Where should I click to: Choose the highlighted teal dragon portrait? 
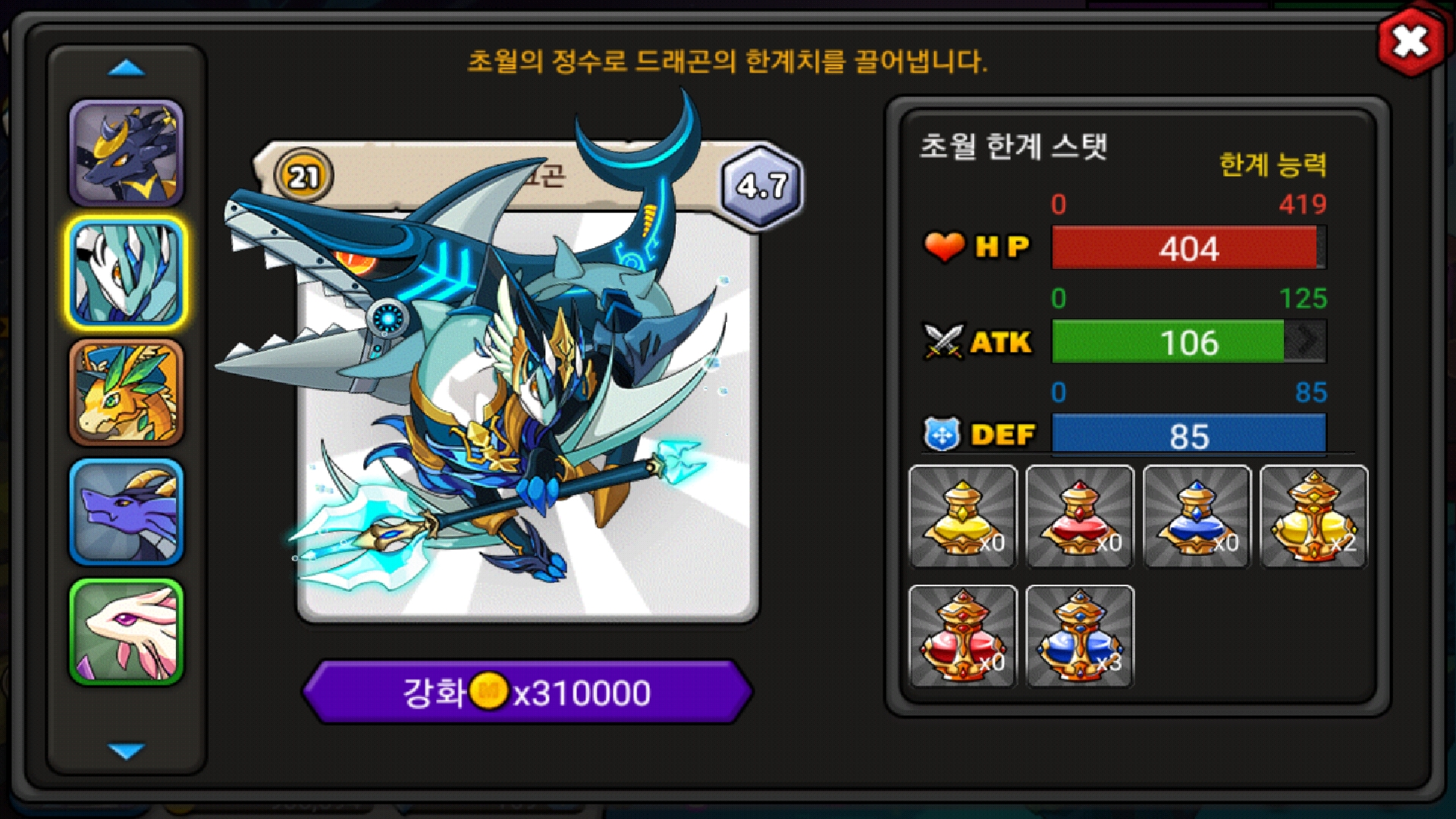tap(127, 274)
